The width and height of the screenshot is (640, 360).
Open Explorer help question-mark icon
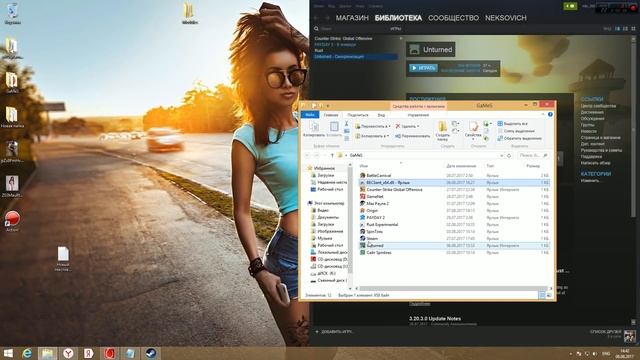(550, 115)
